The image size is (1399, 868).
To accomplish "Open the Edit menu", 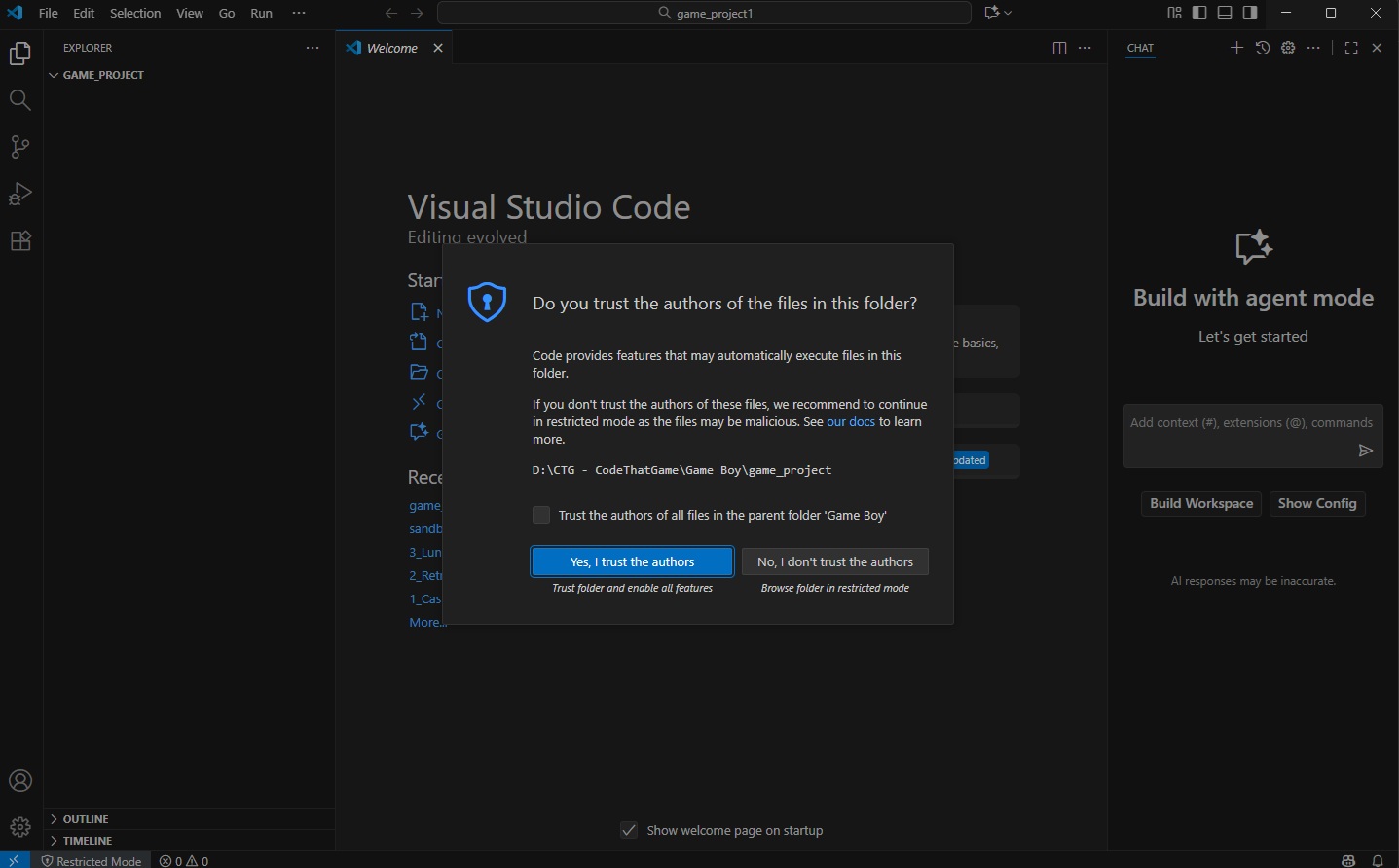I will tap(84, 14).
